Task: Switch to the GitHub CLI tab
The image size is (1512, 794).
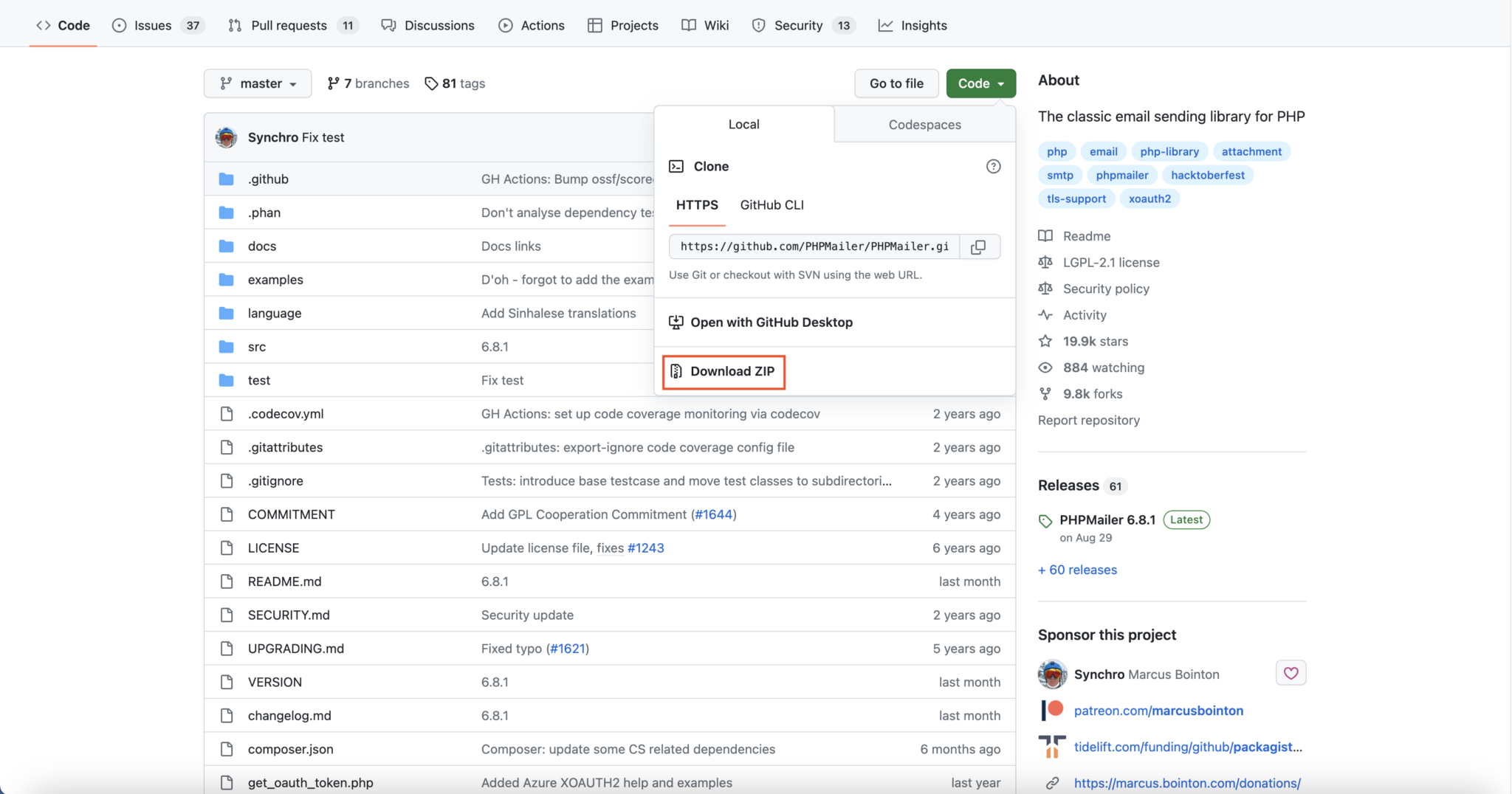Action: (772, 205)
